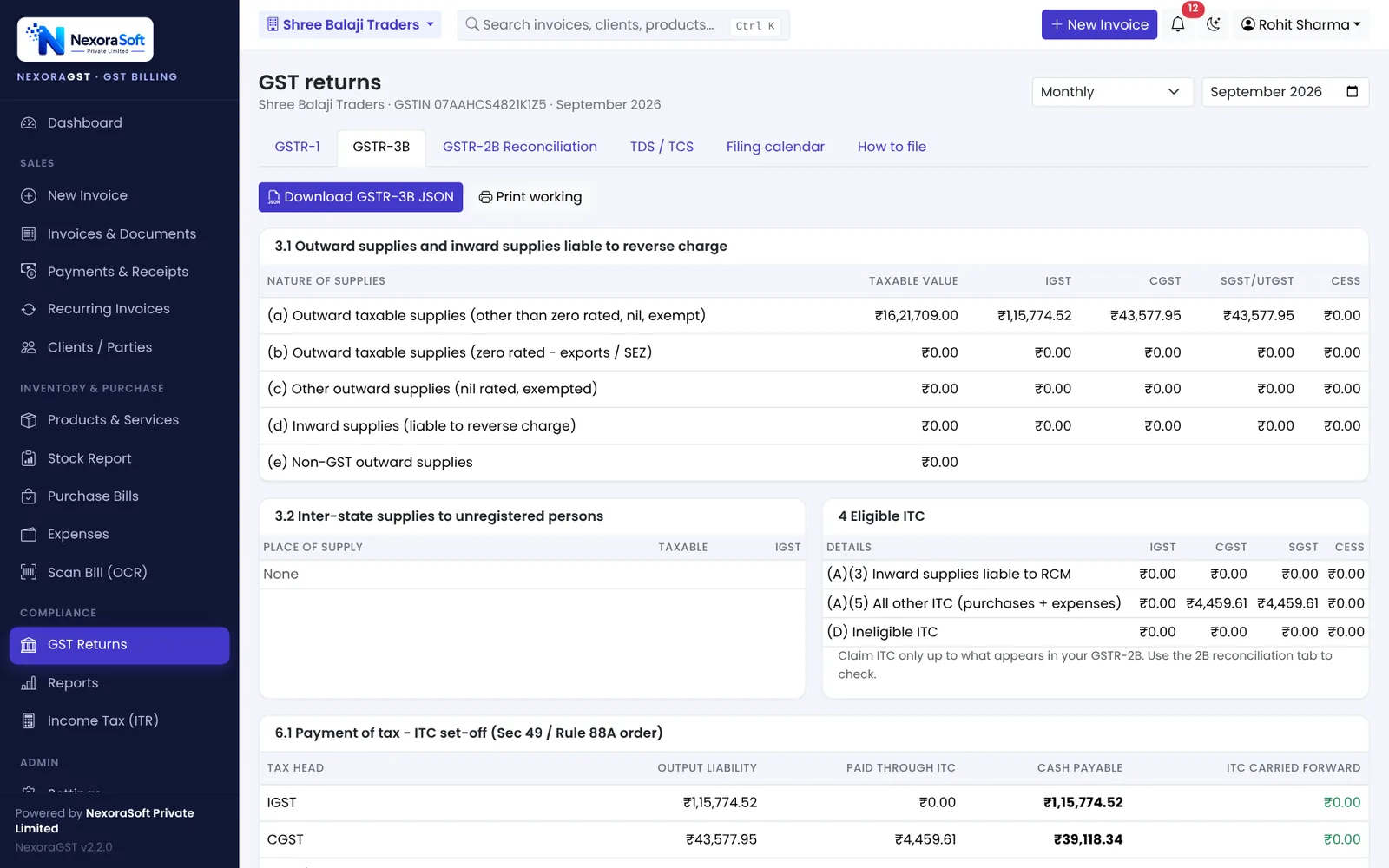Click '(A)(3) Inward supplies liable to RCM'

click(949, 574)
